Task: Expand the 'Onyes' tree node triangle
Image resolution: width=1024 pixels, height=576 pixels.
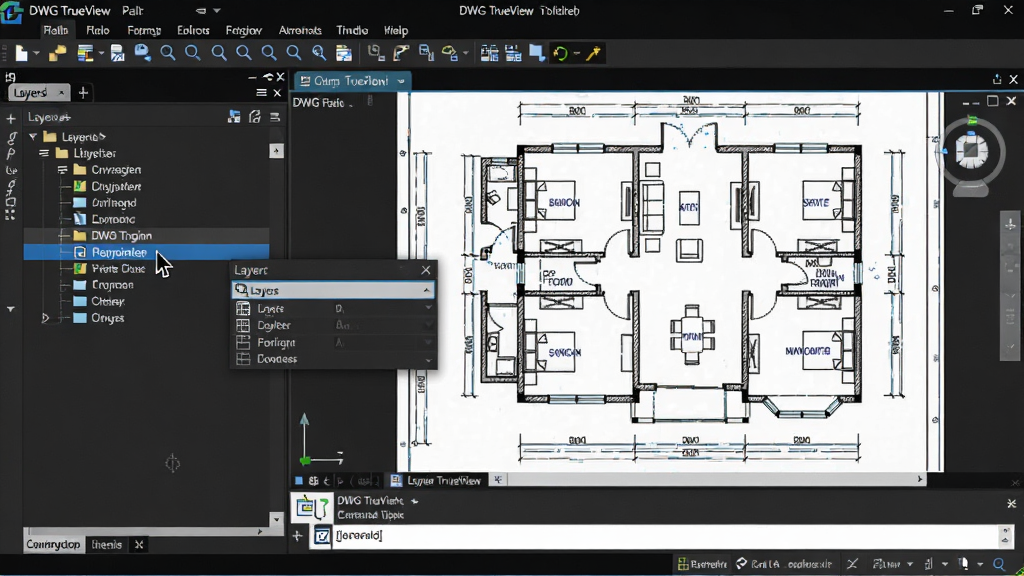Action: (x=45, y=318)
